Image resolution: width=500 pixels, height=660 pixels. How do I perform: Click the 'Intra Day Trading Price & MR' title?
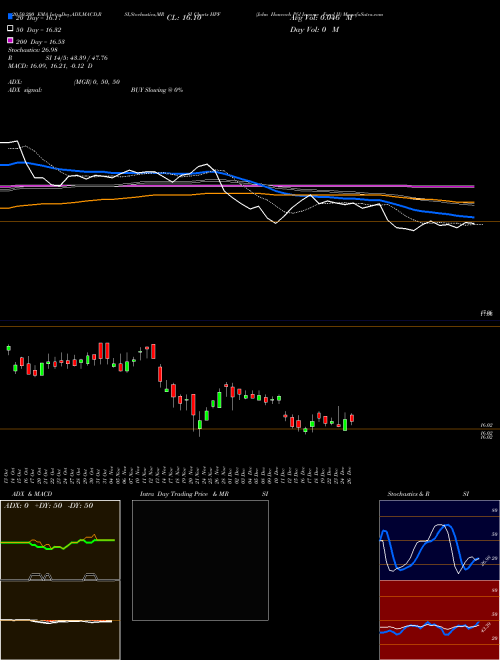click(x=184, y=494)
